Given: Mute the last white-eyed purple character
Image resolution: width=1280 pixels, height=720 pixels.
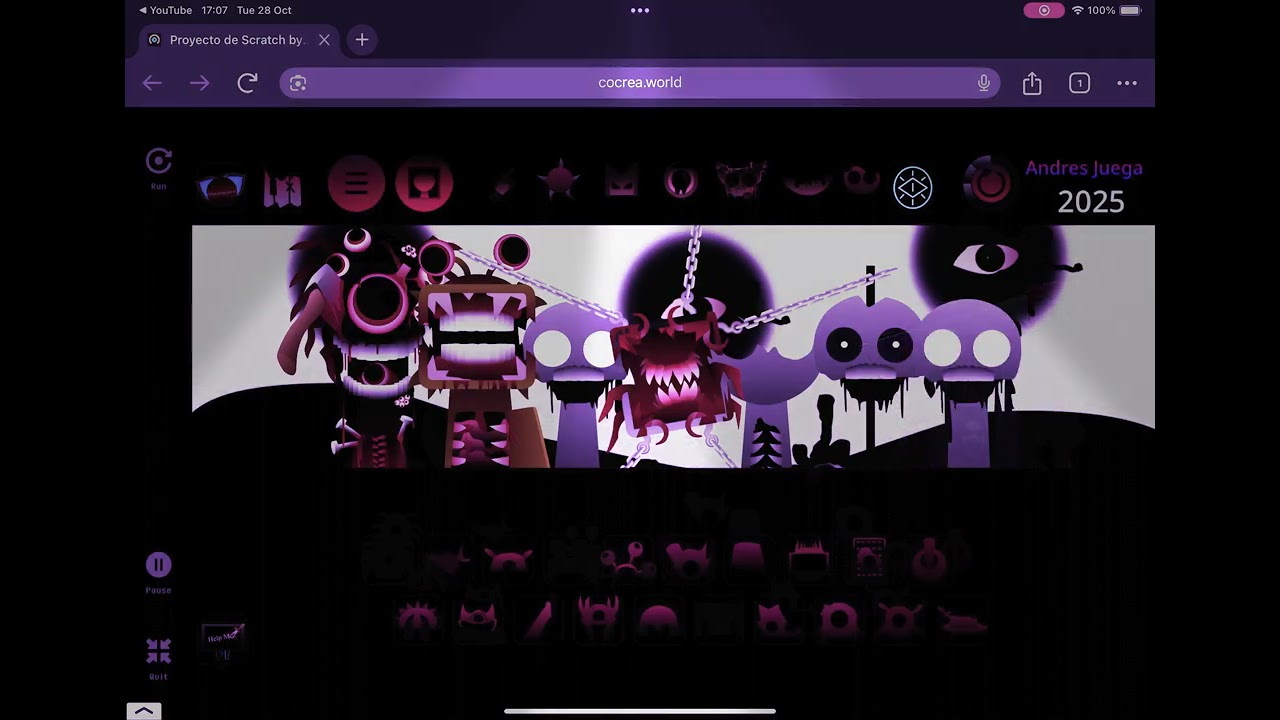Looking at the screenshot, I should pos(968,385).
